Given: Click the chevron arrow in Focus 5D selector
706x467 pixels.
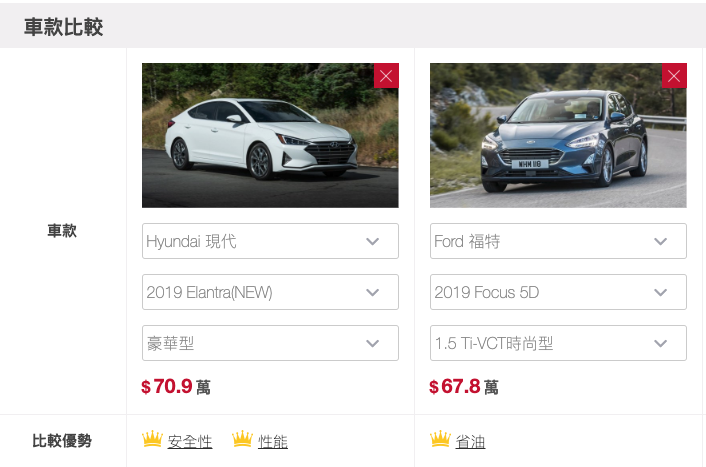Looking at the screenshot, I should pyautogui.click(x=661, y=292).
